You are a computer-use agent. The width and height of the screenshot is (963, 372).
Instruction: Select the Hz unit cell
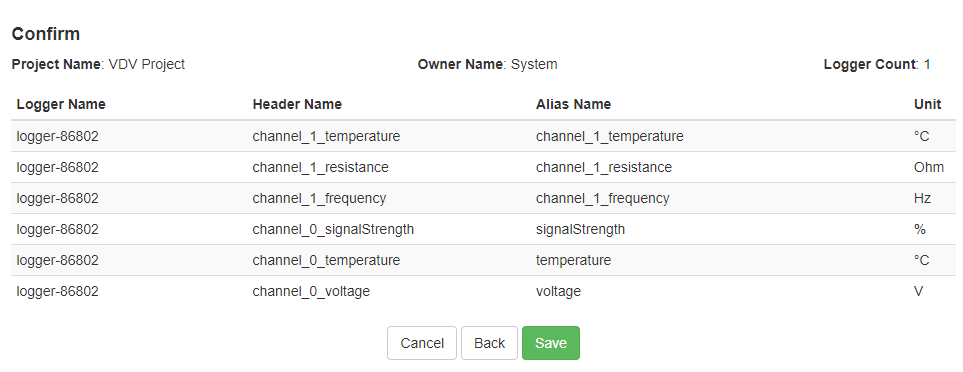(922, 198)
